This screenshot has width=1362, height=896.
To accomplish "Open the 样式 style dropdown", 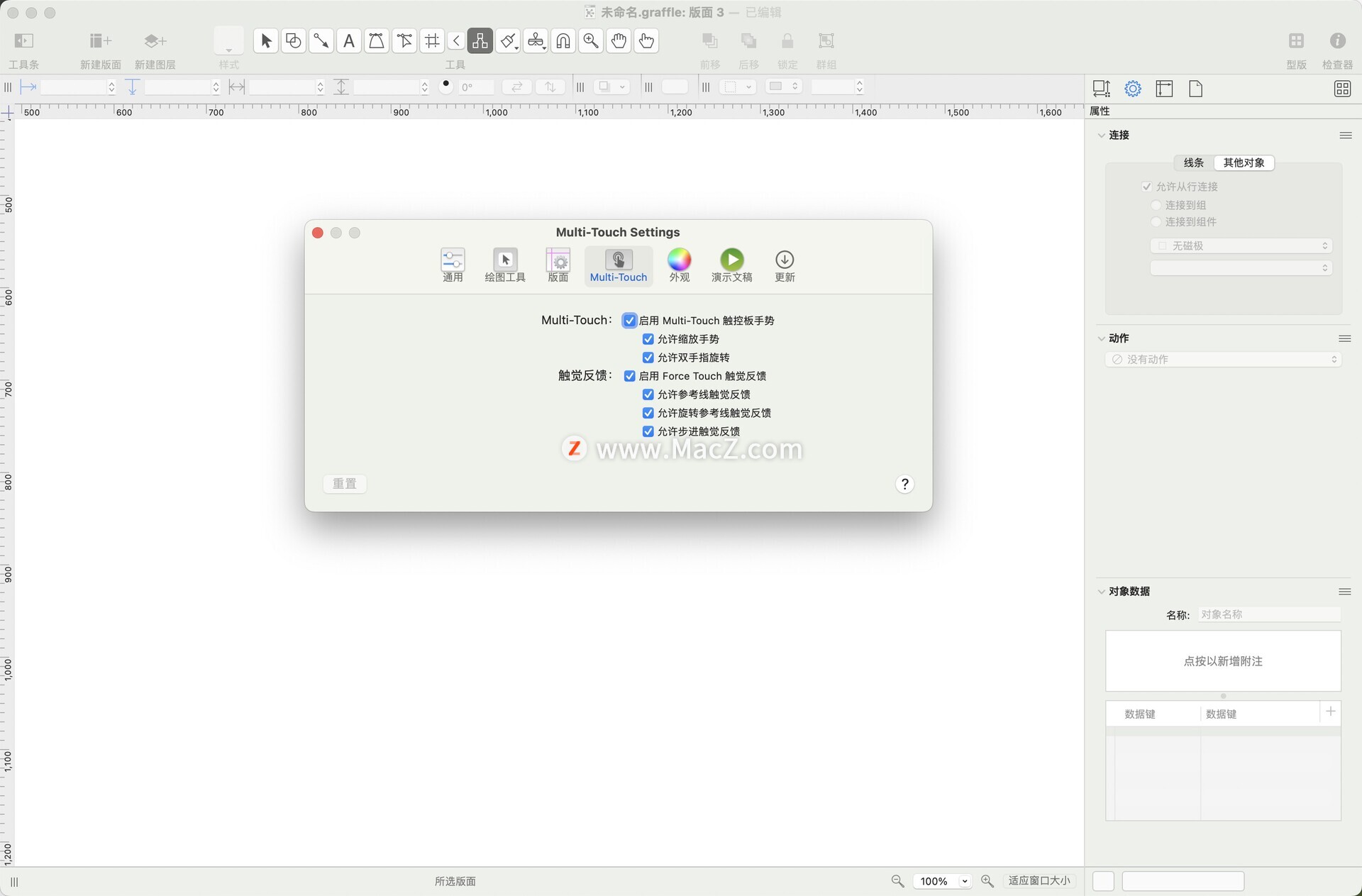I will [228, 41].
